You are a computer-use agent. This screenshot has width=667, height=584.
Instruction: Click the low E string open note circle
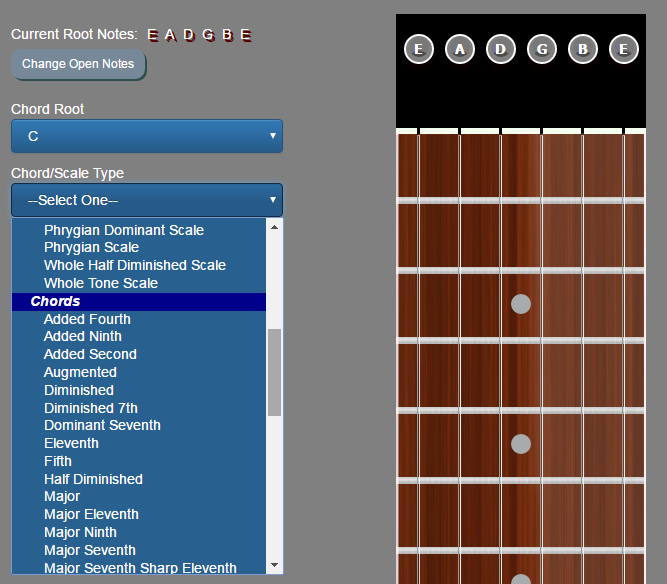pyautogui.click(x=418, y=49)
